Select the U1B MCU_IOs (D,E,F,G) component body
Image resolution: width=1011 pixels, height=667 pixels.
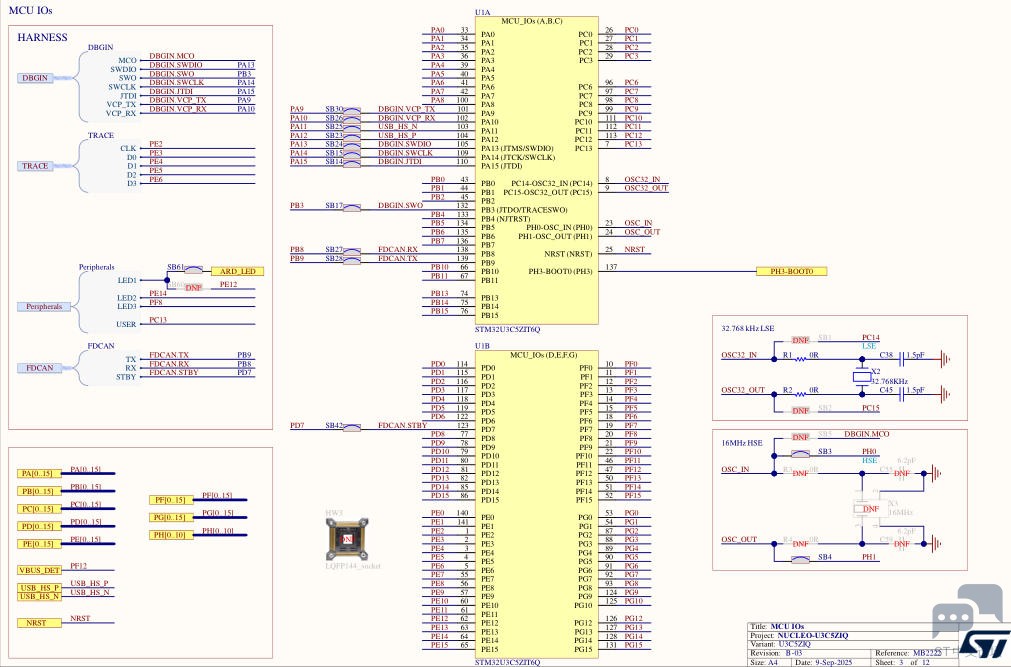pyautogui.click(x=536, y=504)
